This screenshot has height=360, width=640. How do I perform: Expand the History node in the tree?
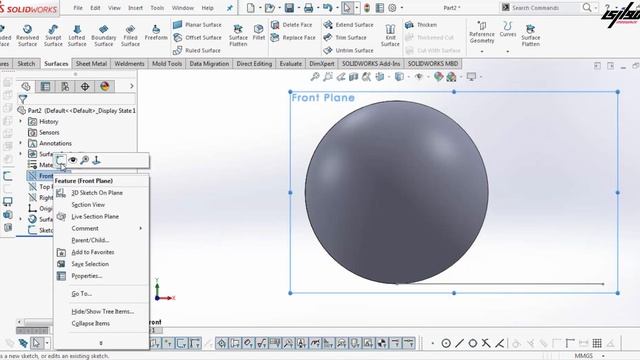tap(20, 121)
